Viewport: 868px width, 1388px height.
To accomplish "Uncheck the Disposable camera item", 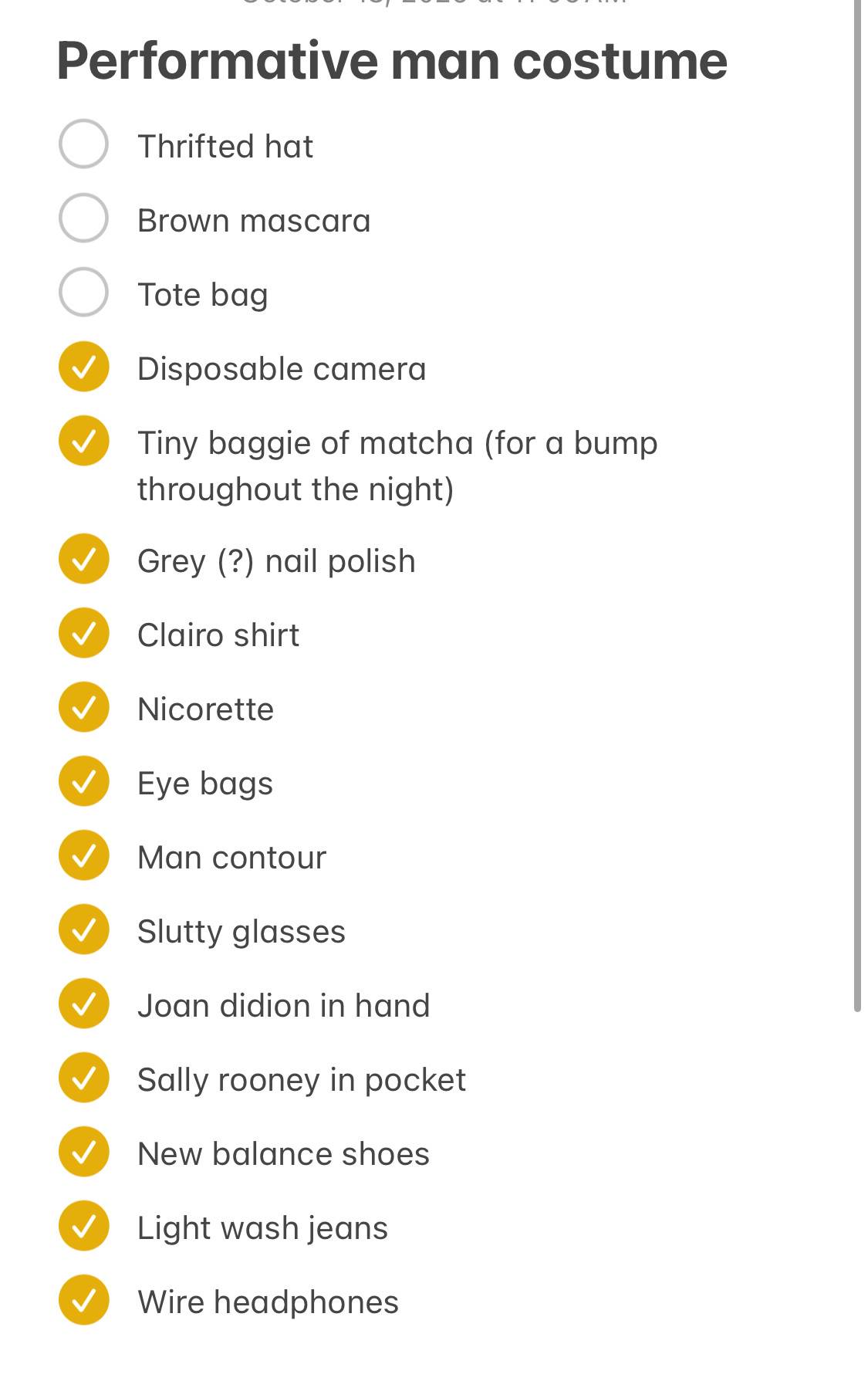I will [83, 366].
